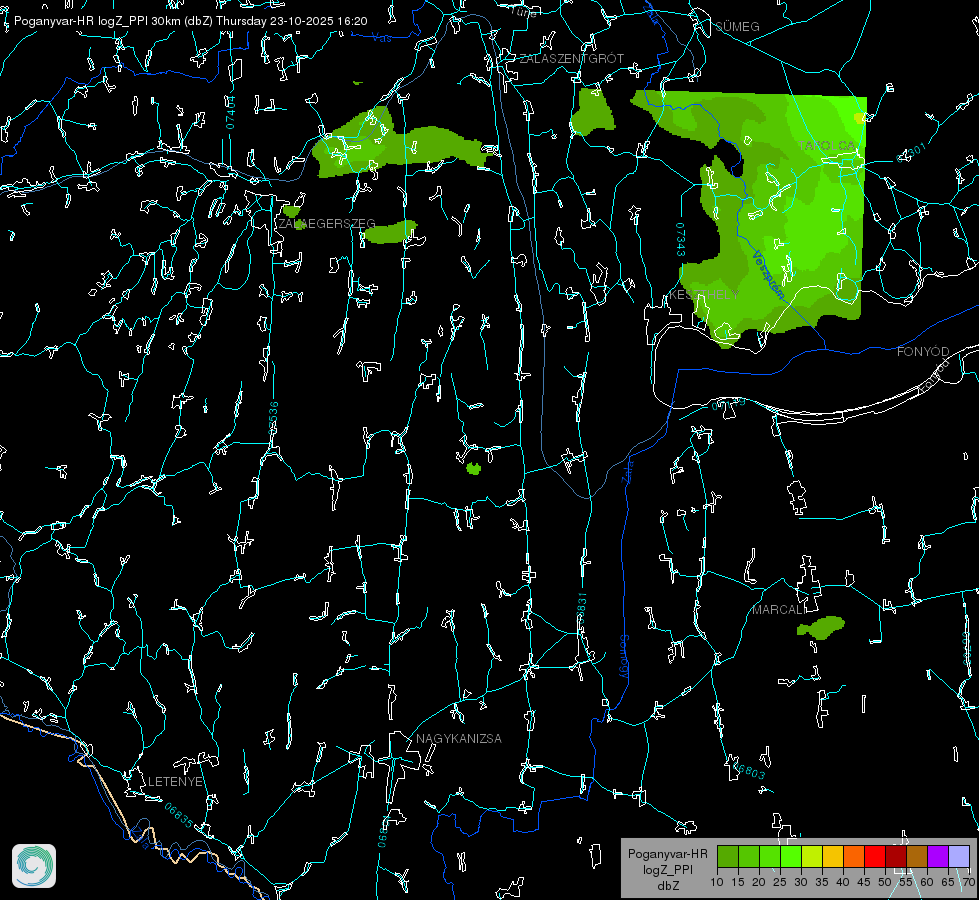
Task: Click the Veszprém county label
Action: (x=769, y=275)
